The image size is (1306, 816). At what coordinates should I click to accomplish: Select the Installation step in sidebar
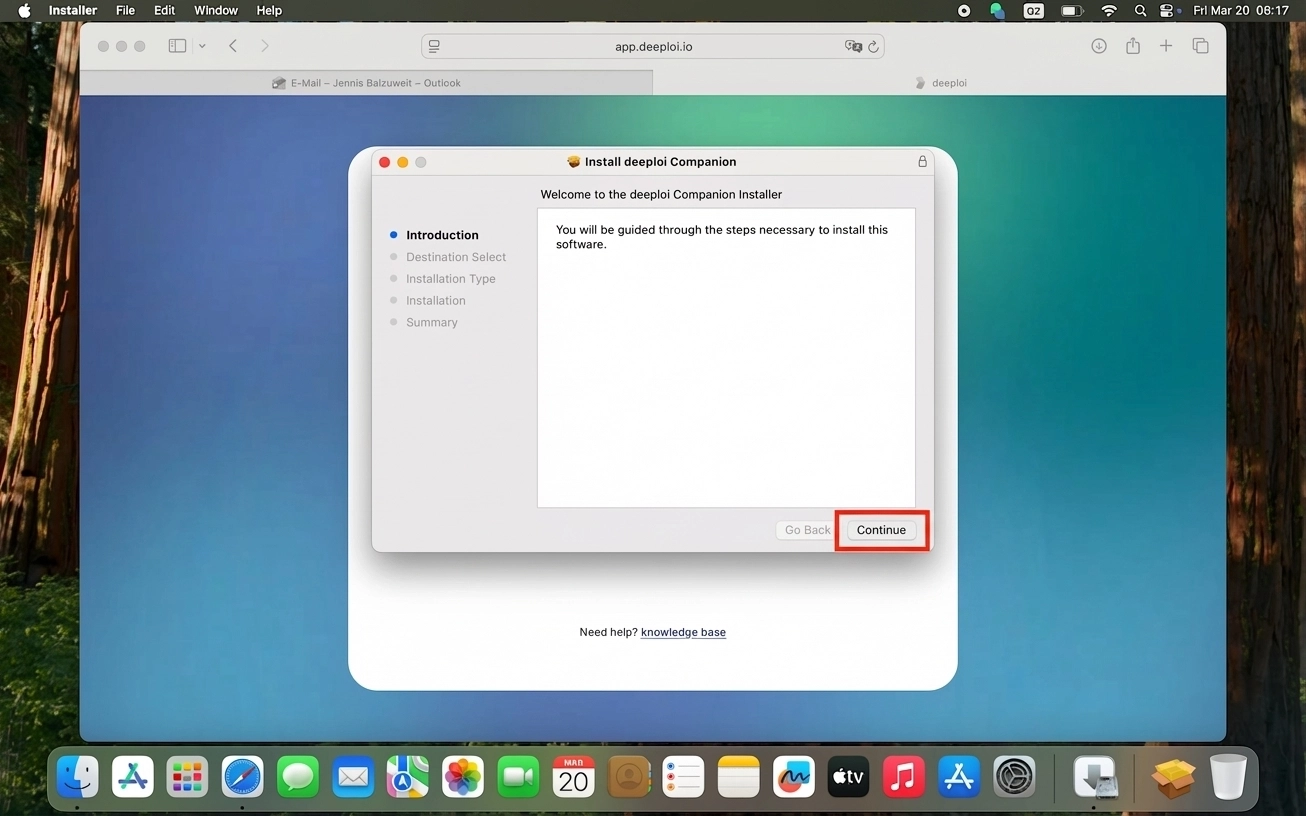(x=436, y=300)
